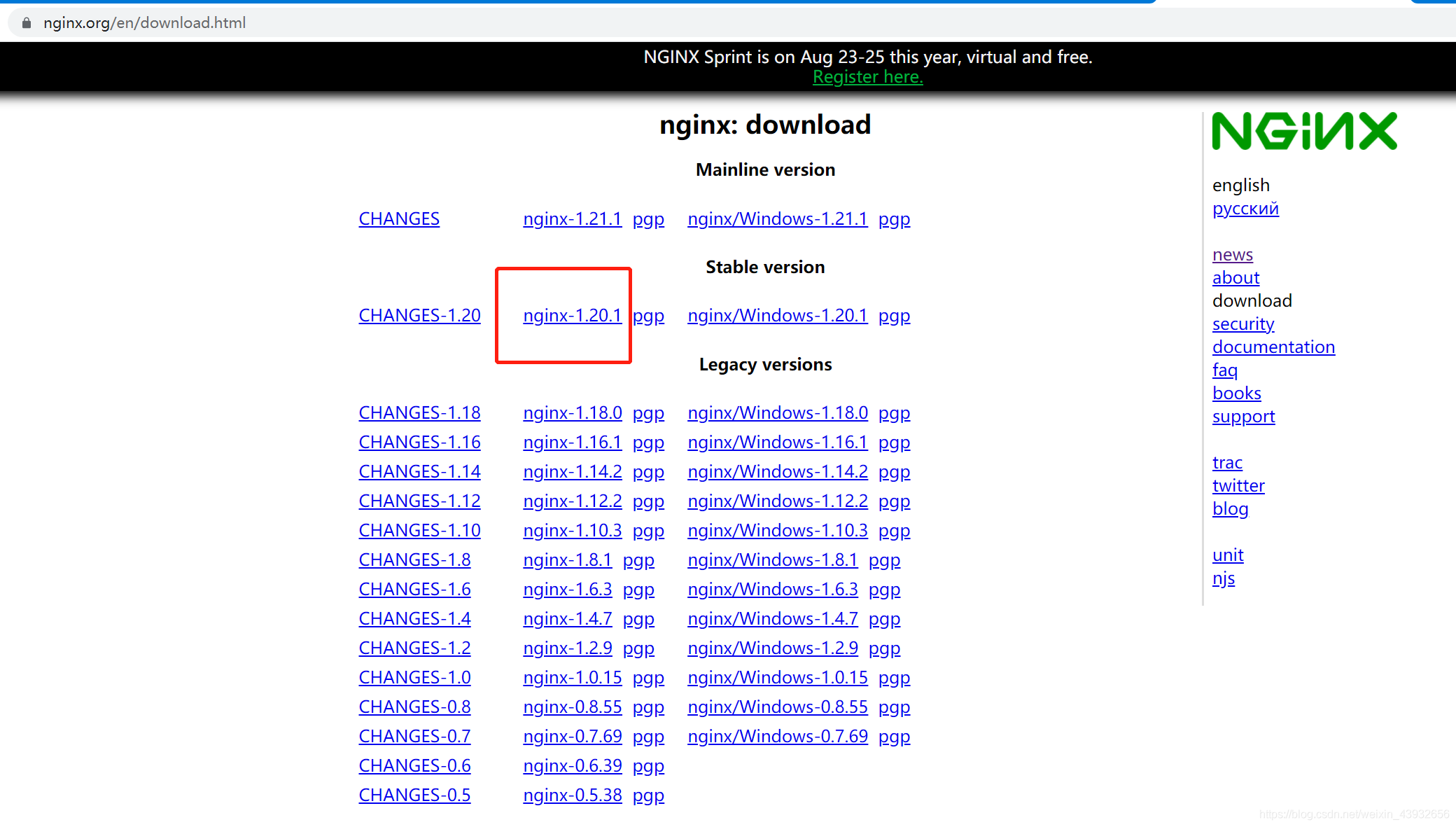1456x827 pixels.
Task: Open the about page
Action: [x=1235, y=277]
